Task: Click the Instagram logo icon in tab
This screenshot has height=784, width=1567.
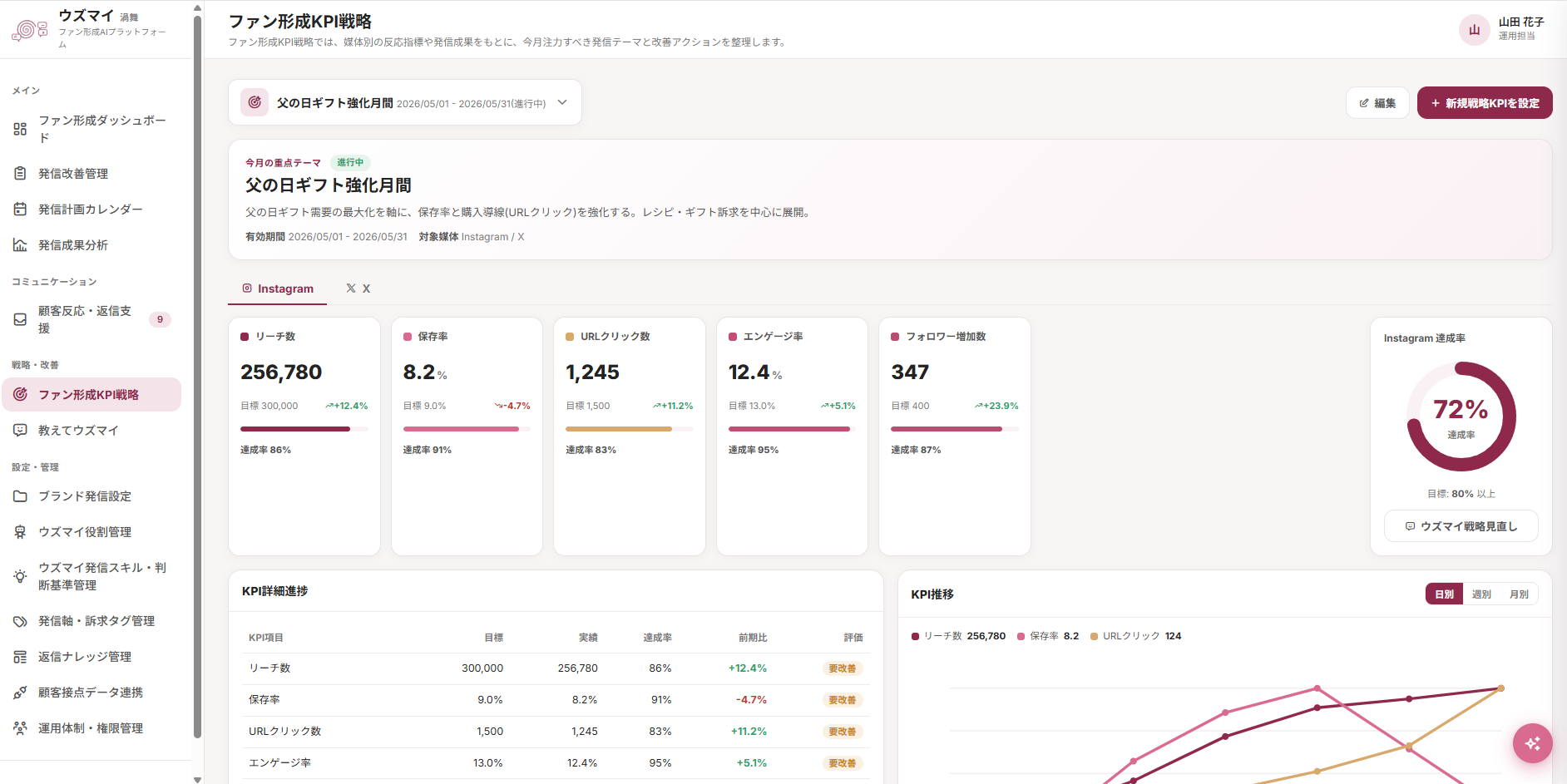Action: point(247,288)
